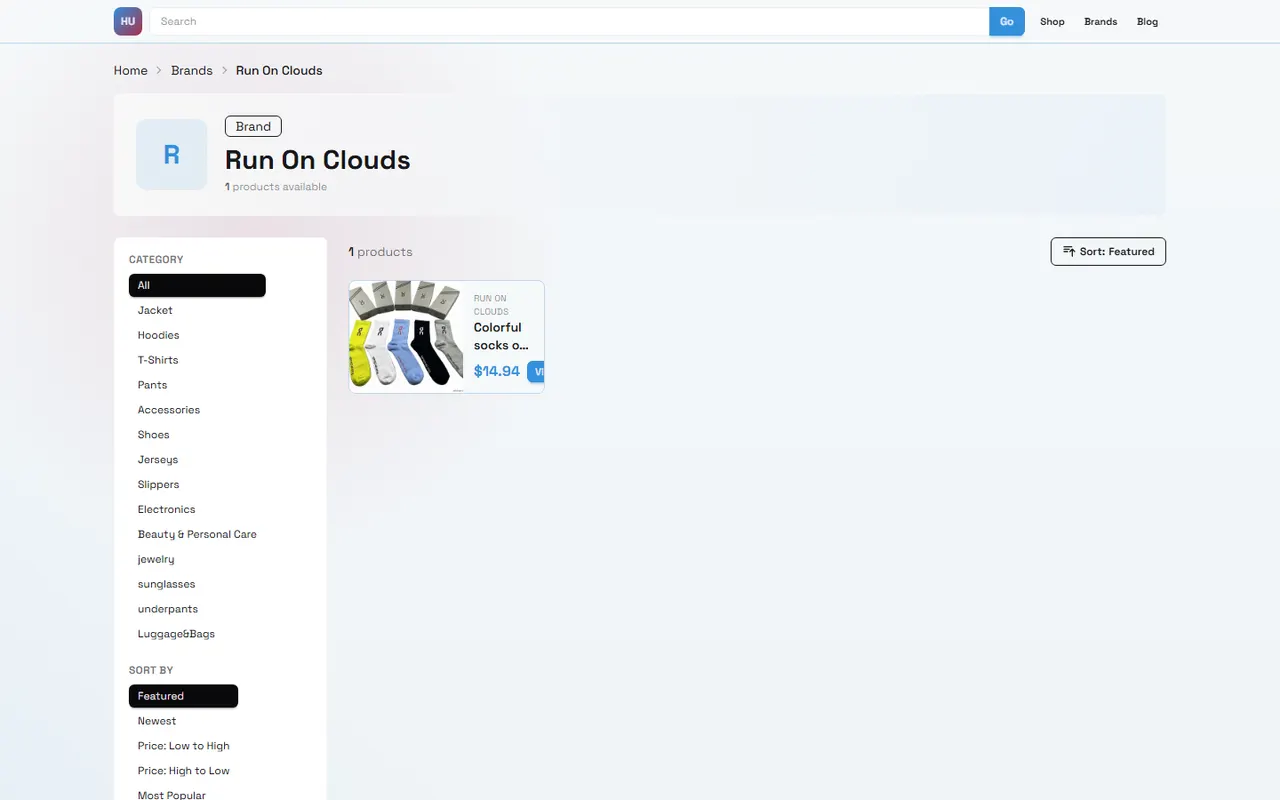Select the All category filter
Image resolution: width=1280 pixels, height=800 pixels.
coord(197,285)
